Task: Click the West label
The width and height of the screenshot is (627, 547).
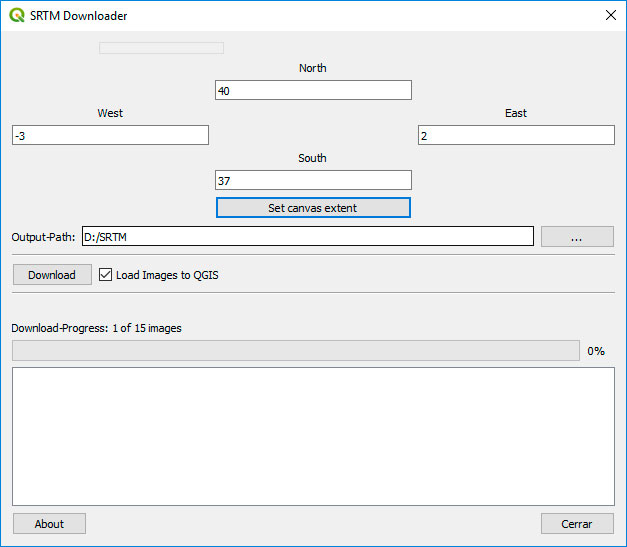Action: pyautogui.click(x=110, y=113)
